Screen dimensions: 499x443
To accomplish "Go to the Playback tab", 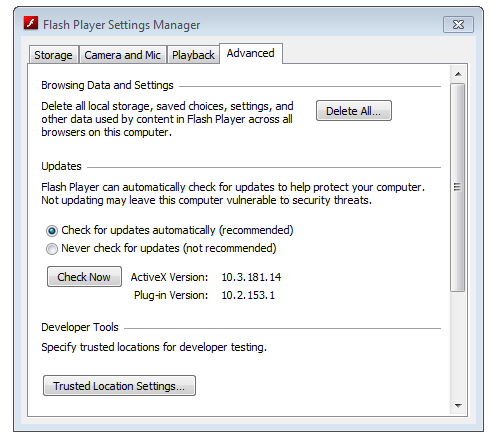I will coord(193,55).
